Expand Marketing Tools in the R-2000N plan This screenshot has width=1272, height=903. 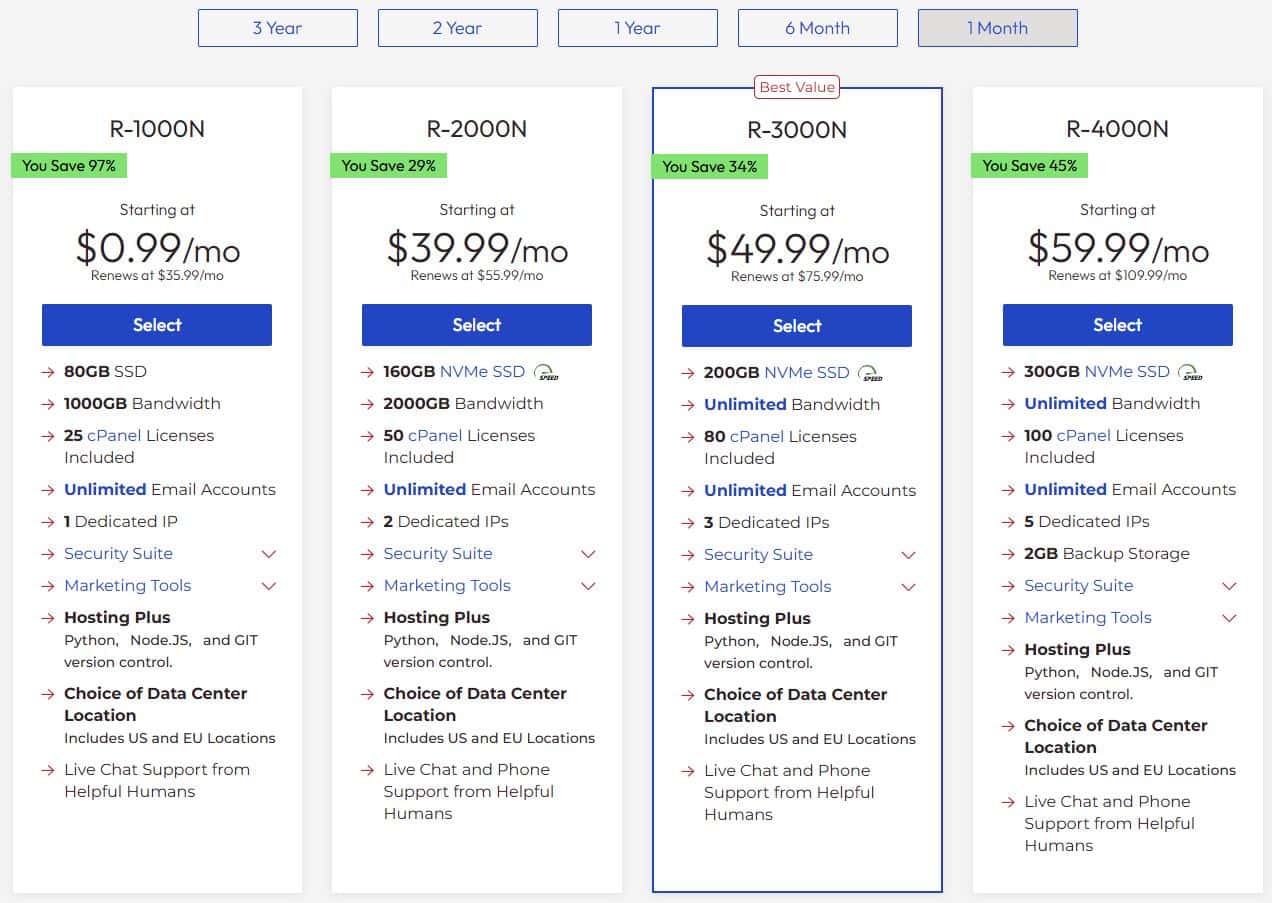pos(588,586)
